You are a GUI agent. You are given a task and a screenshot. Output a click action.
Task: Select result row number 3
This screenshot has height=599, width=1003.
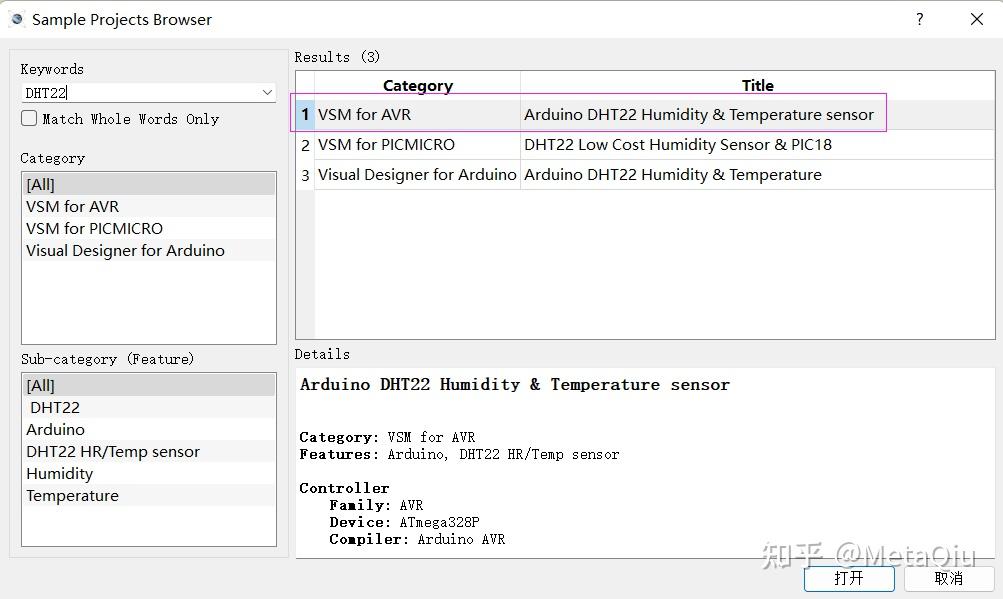coord(305,175)
